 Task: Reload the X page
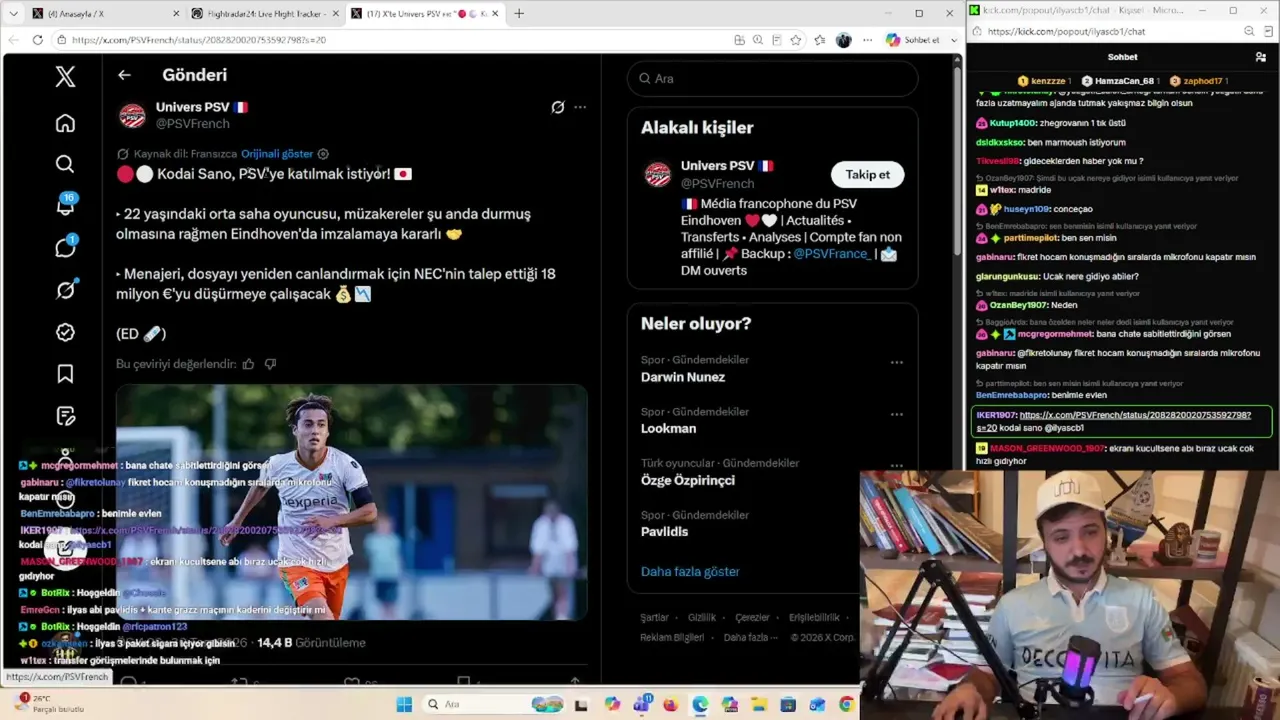(x=38, y=40)
